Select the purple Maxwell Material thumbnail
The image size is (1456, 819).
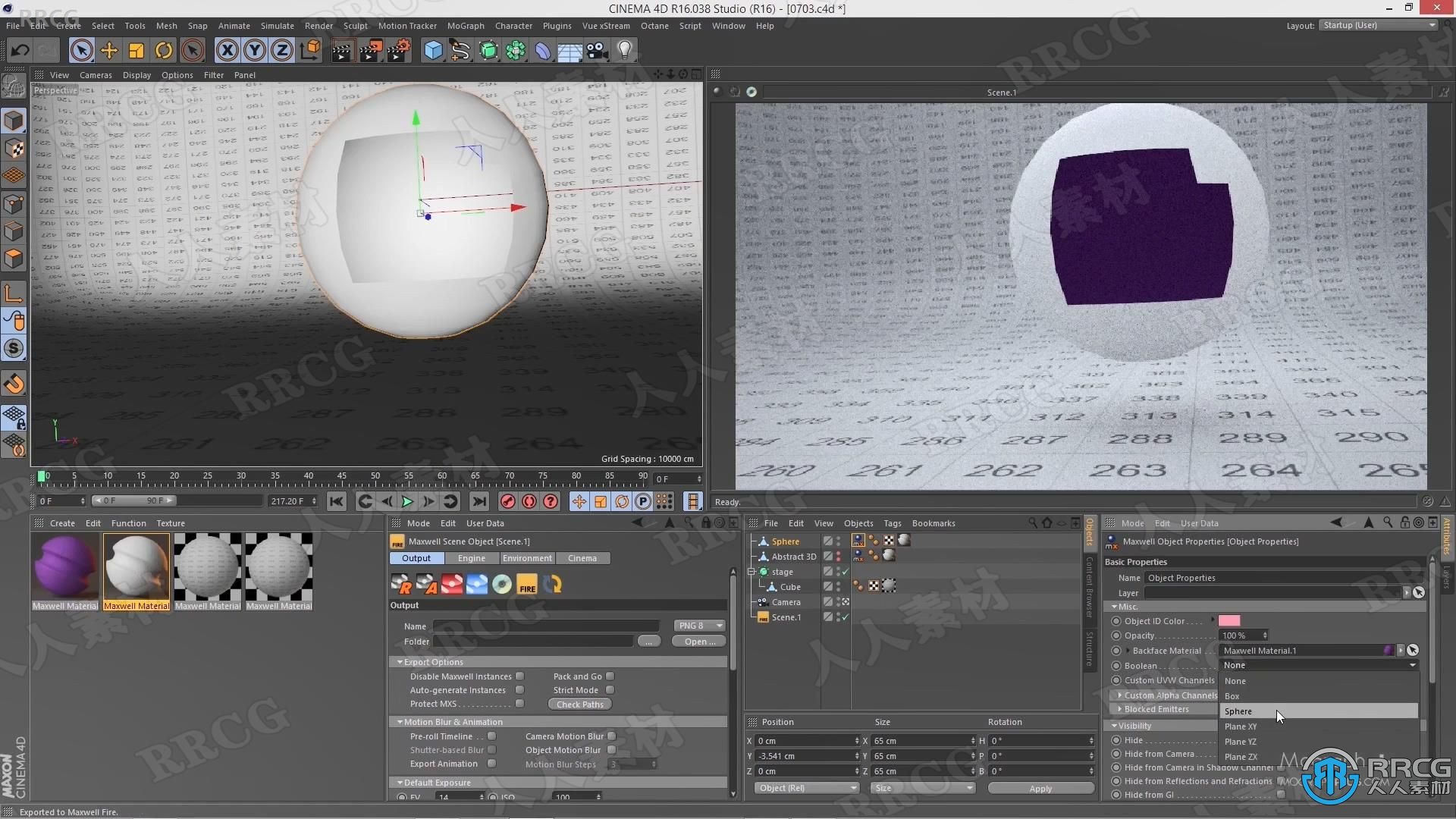coord(65,567)
